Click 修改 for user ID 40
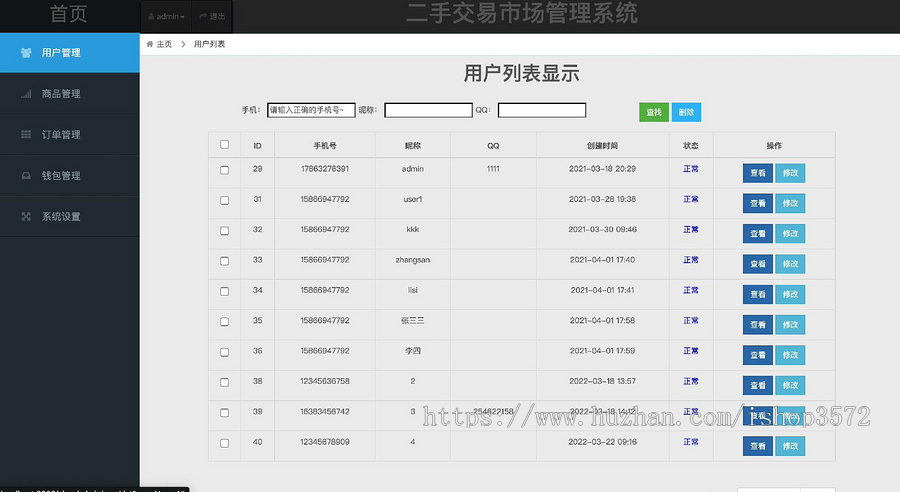900x492 pixels. pos(790,446)
